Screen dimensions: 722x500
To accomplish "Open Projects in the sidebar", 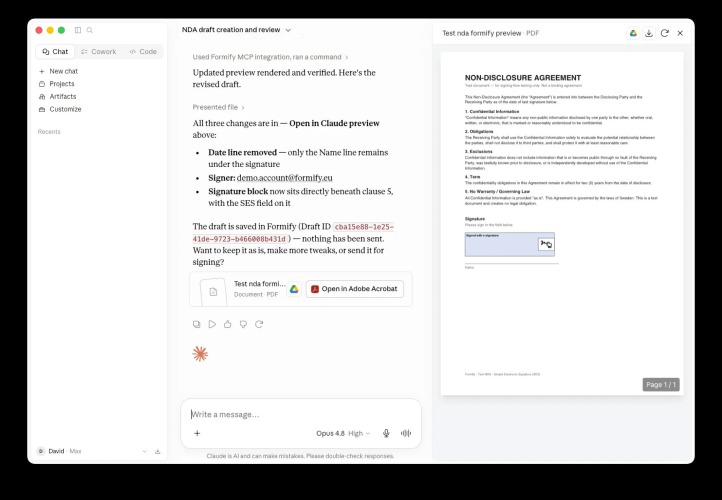I will point(57,84).
